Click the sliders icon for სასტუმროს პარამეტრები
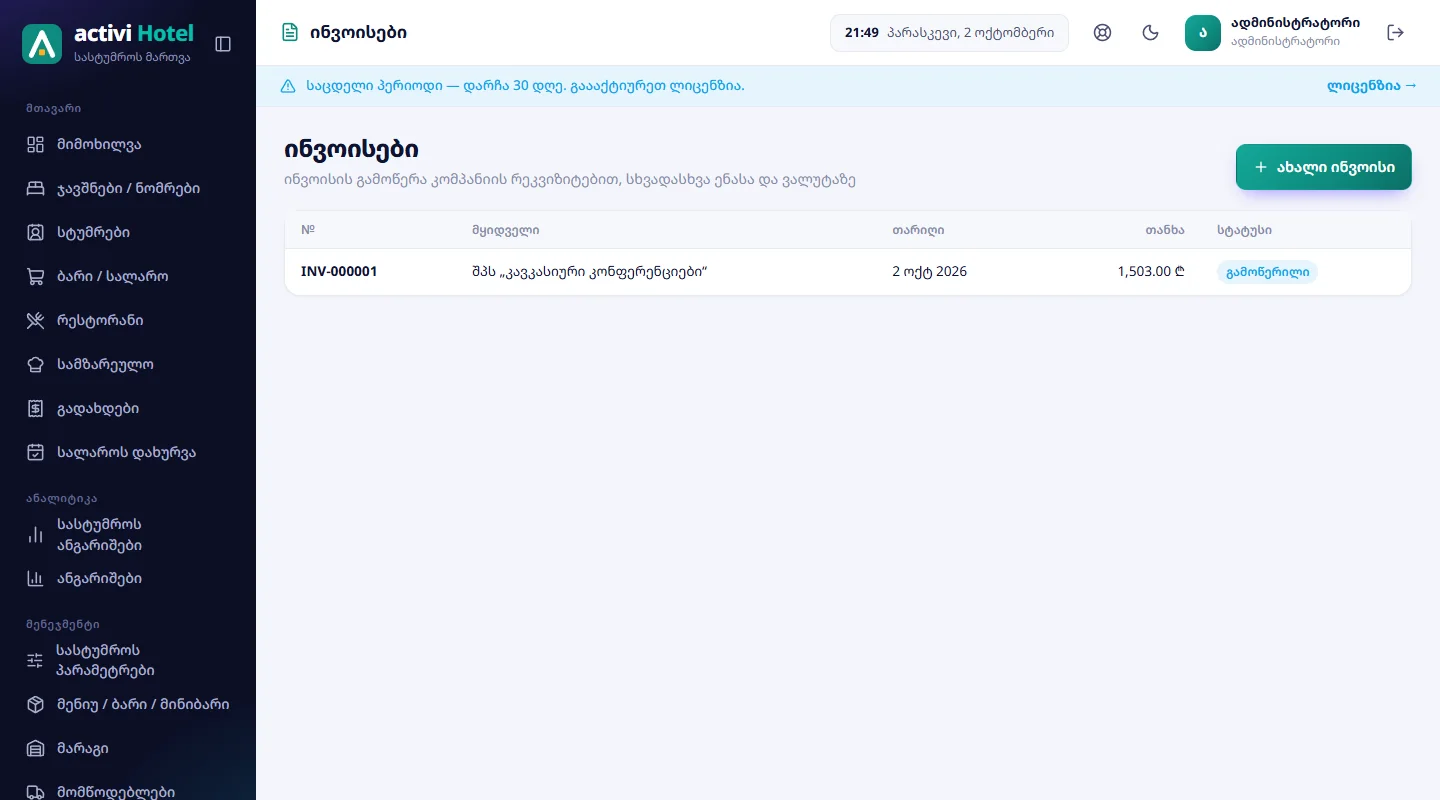Viewport: 1440px width, 800px height. click(35, 660)
